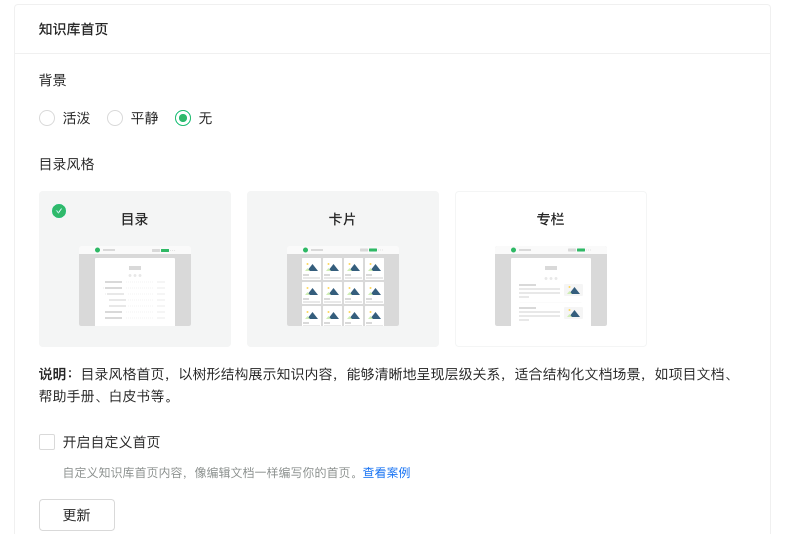Viewport: 807px width, 534px height.
Task: Enable the 开启自定义首页 checkbox
Action: tap(47, 442)
